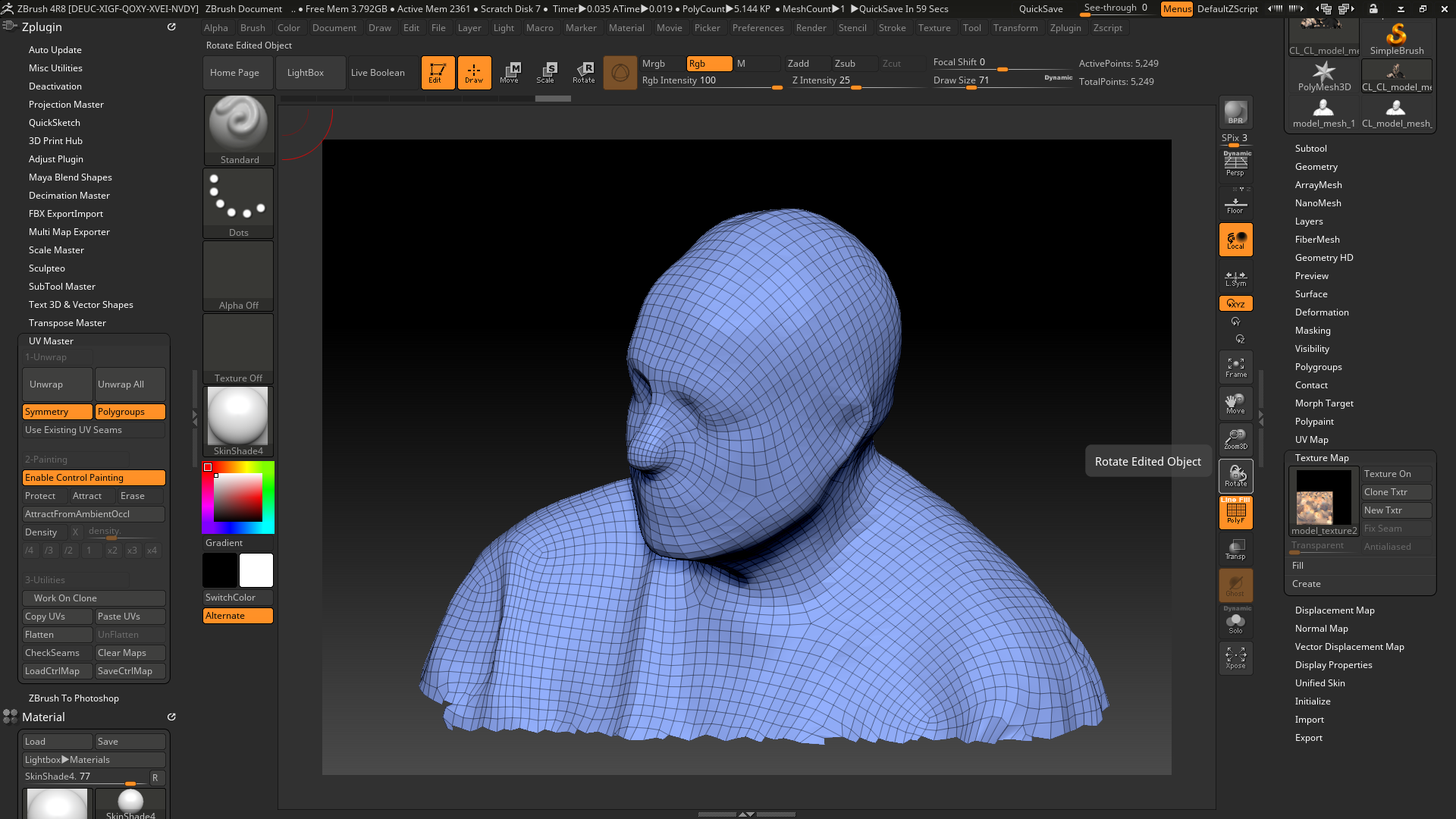Expand the Subtool section

tap(1310, 149)
